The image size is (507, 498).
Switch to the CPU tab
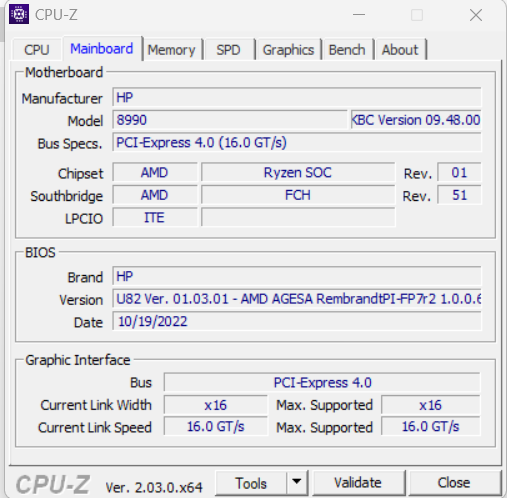[37, 50]
